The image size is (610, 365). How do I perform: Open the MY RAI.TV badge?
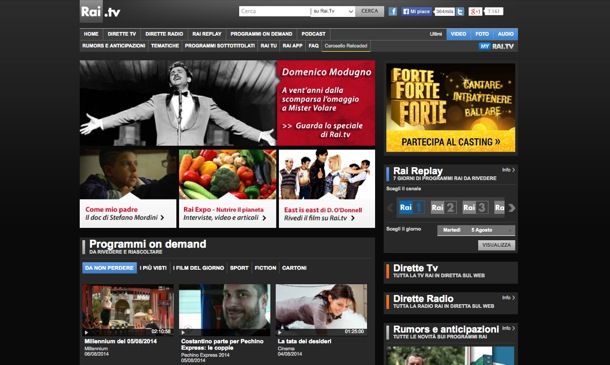[497, 46]
